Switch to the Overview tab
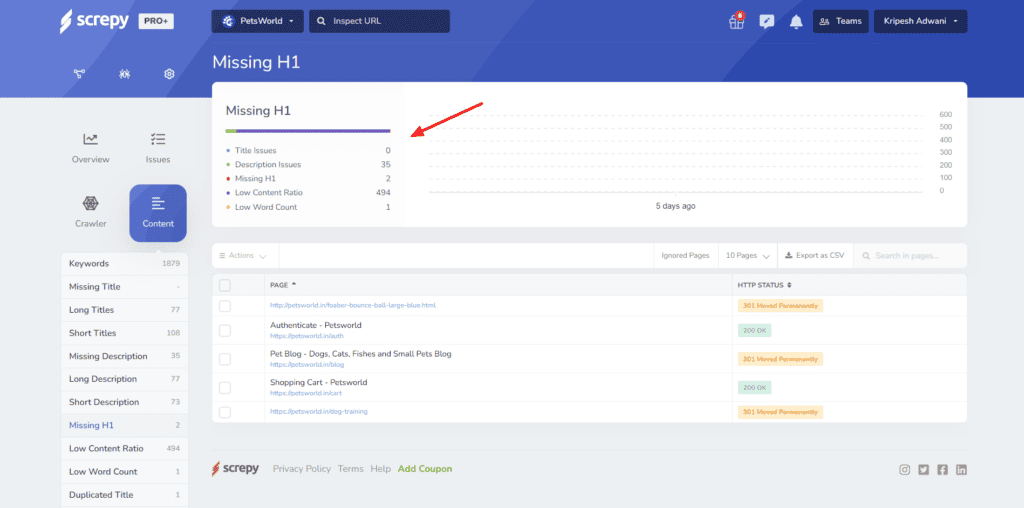The height and width of the screenshot is (508, 1024). [x=91, y=148]
